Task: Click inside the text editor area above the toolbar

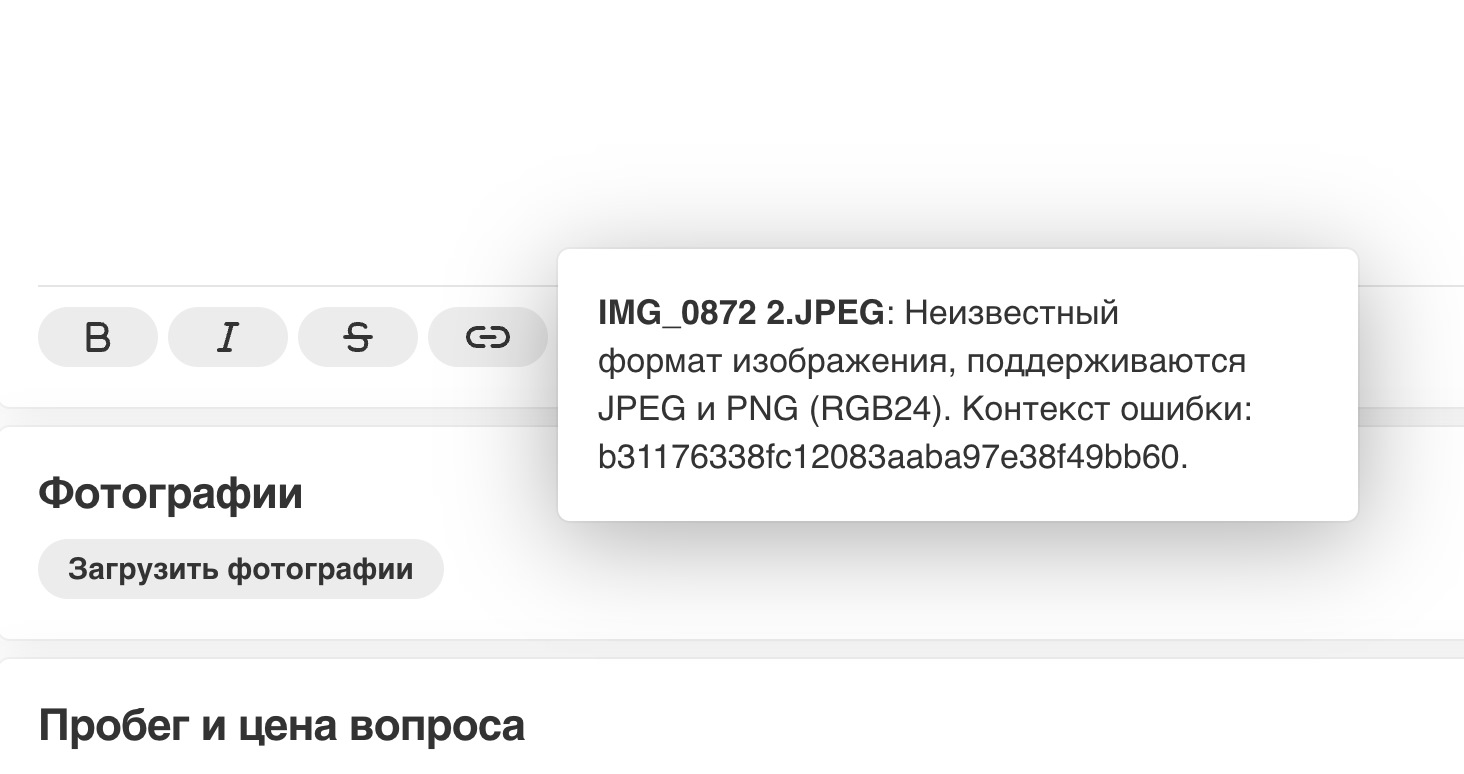Action: (x=300, y=150)
